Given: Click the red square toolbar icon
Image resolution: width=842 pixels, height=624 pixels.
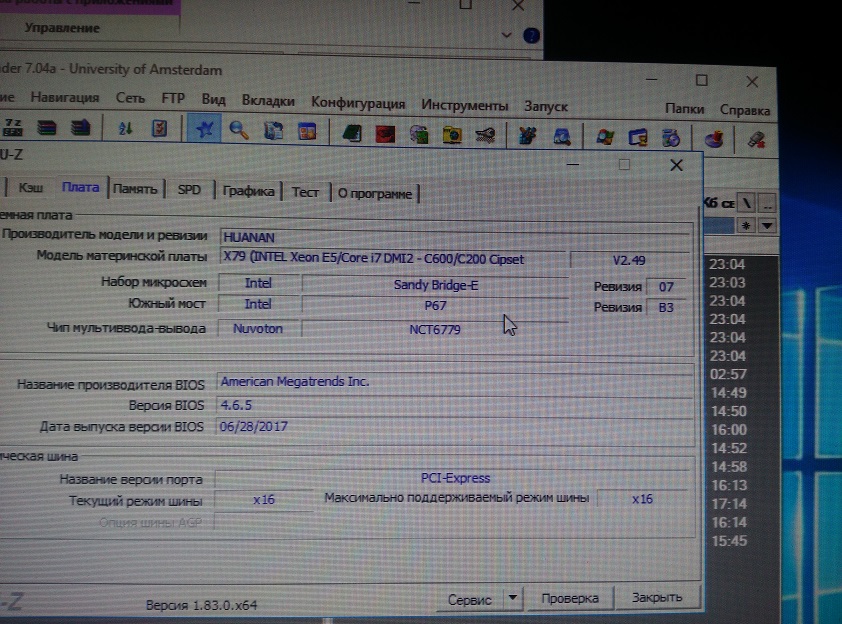Looking at the screenshot, I should pos(385,134).
